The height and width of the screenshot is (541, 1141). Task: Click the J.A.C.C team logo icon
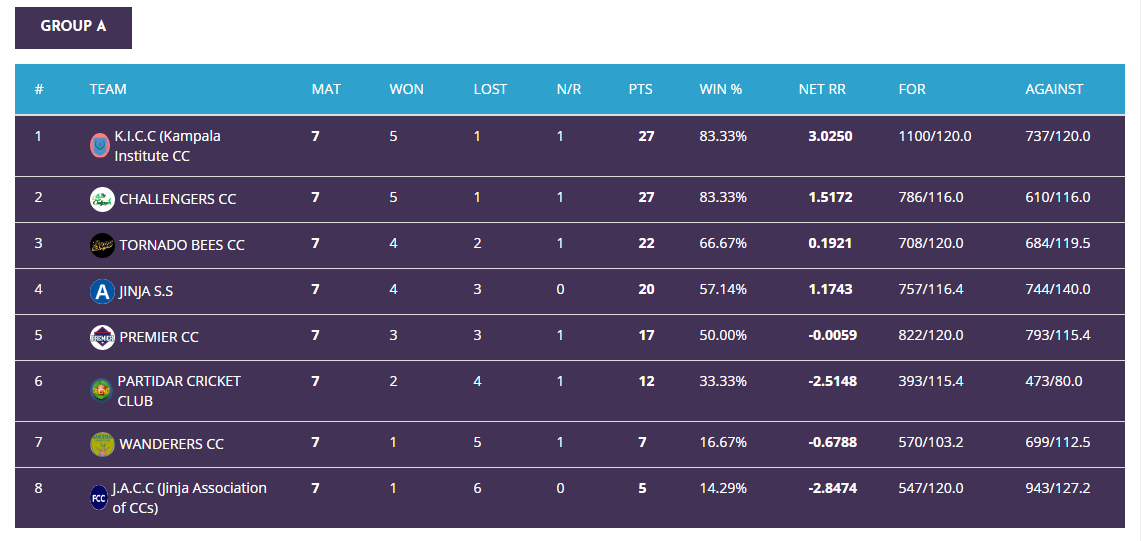(x=99, y=498)
